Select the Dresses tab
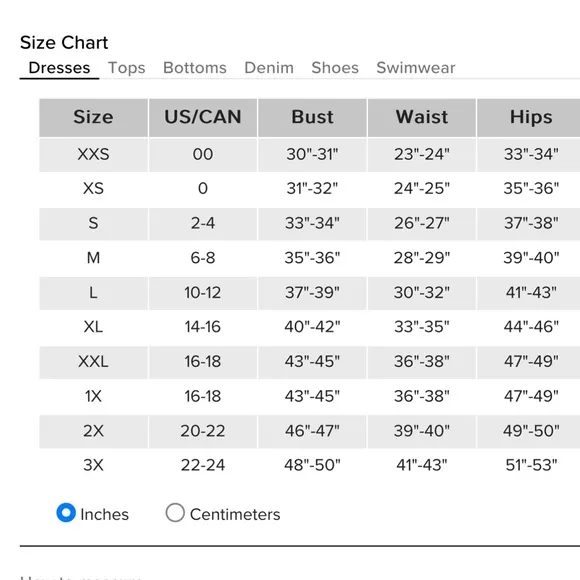Screen dimensions: 580x580 coord(59,68)
